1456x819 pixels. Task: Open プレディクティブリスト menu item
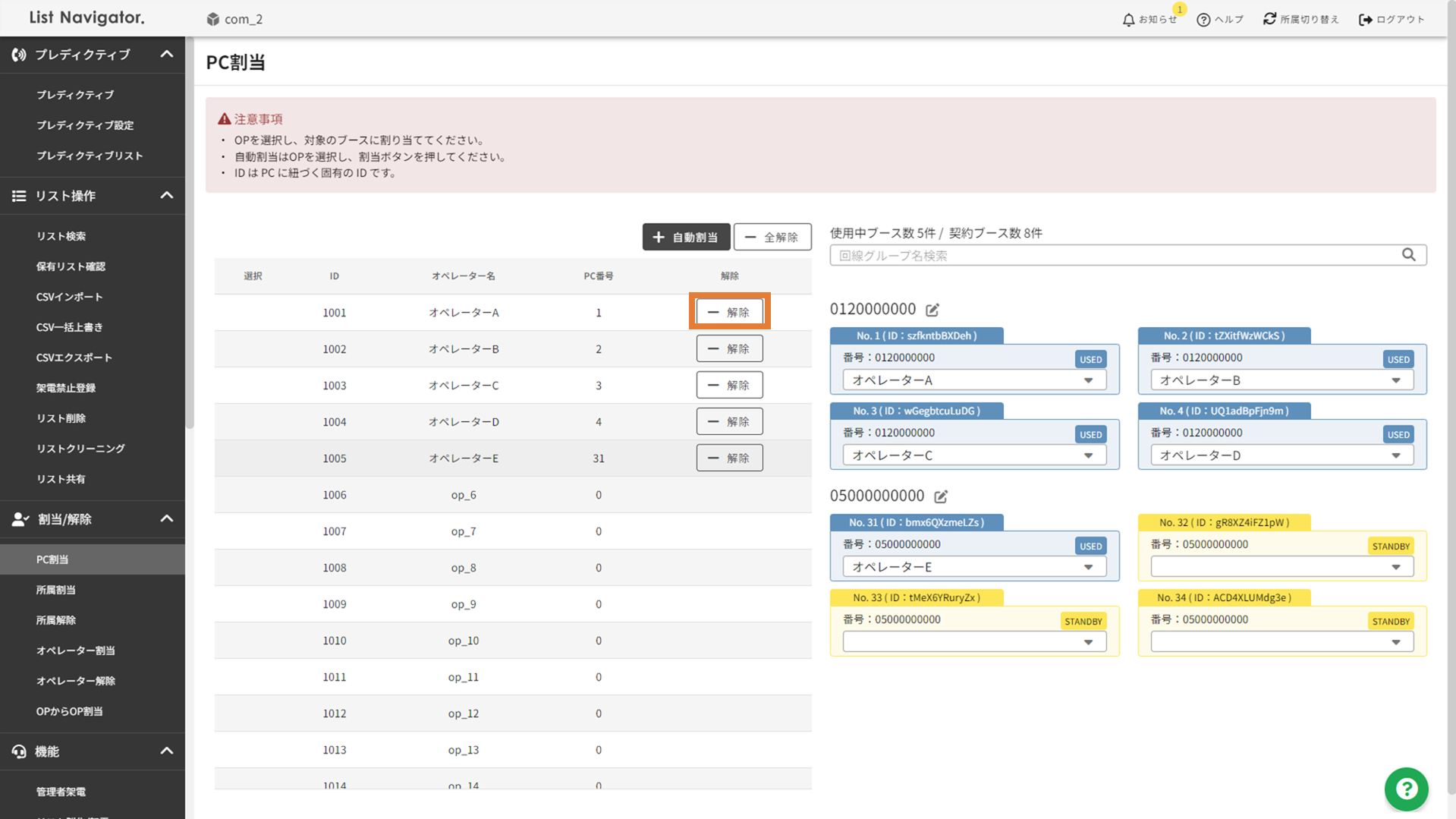(x=90, y=156)
